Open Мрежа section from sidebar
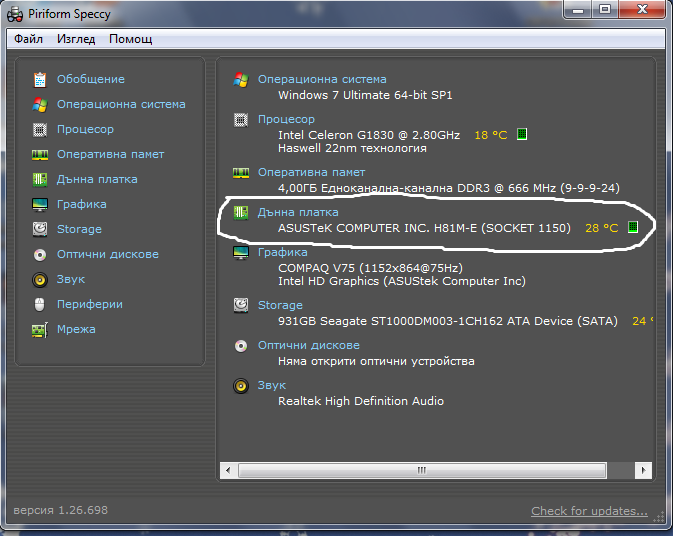 76,330
